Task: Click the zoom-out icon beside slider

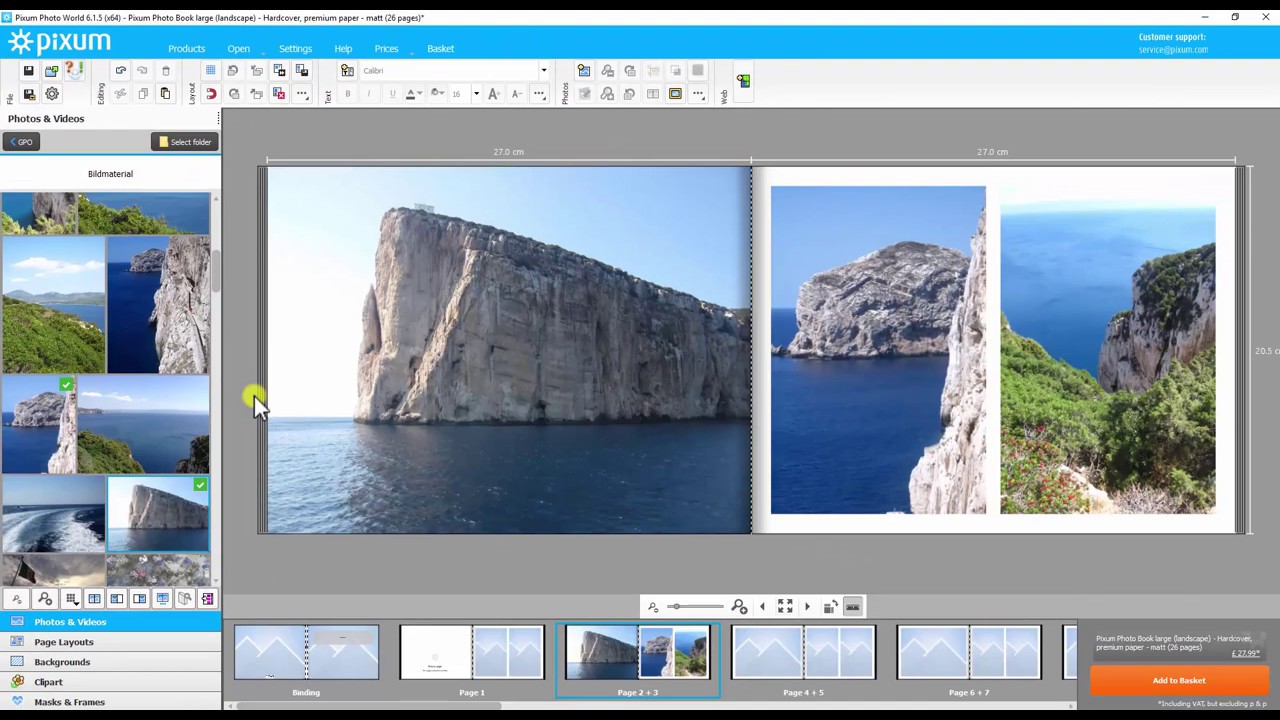Action: click(x=653, y=607)
